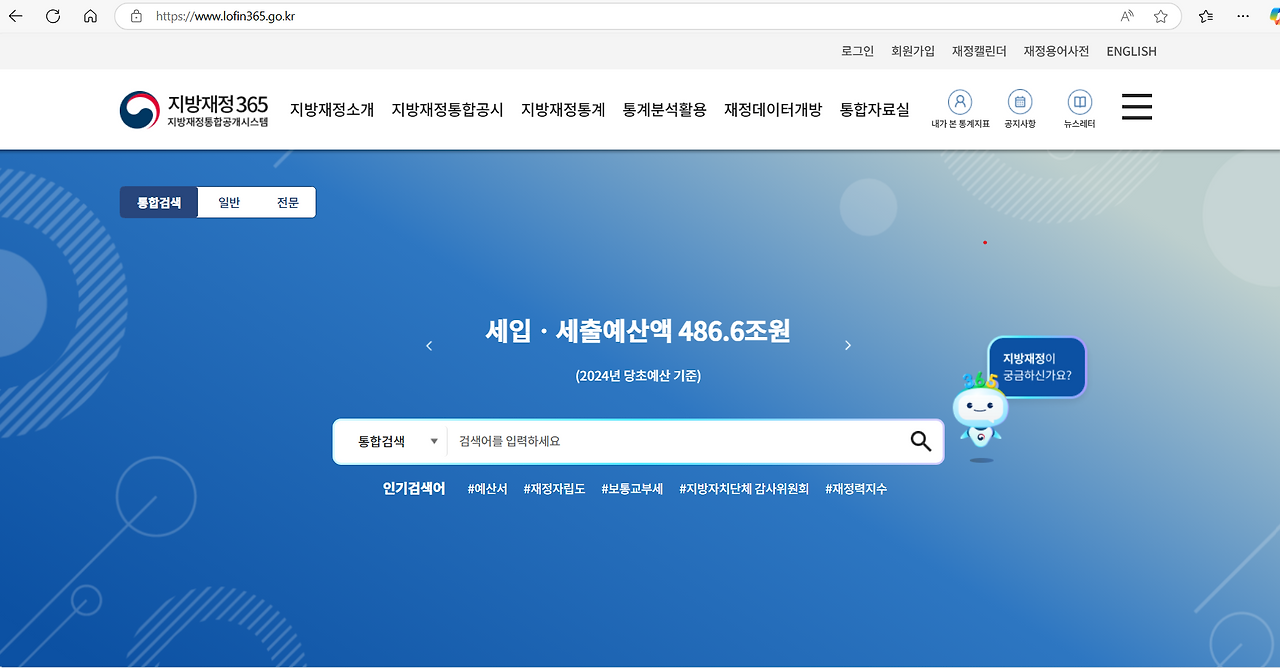Click popular keyword #재정자립도
The width and height of the screenshot is (1280, 668).
click(554, 489)
